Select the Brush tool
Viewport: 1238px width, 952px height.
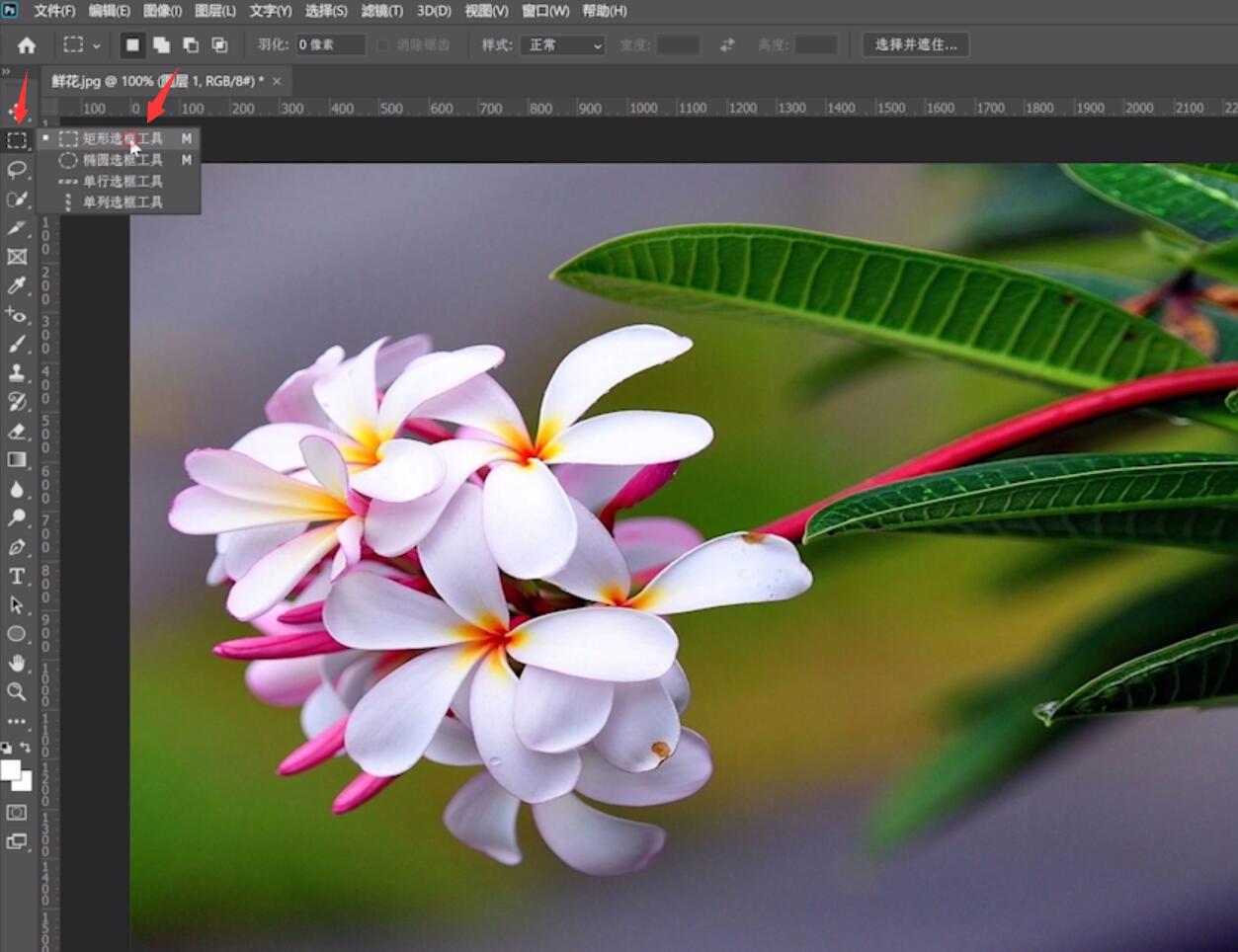17,344
